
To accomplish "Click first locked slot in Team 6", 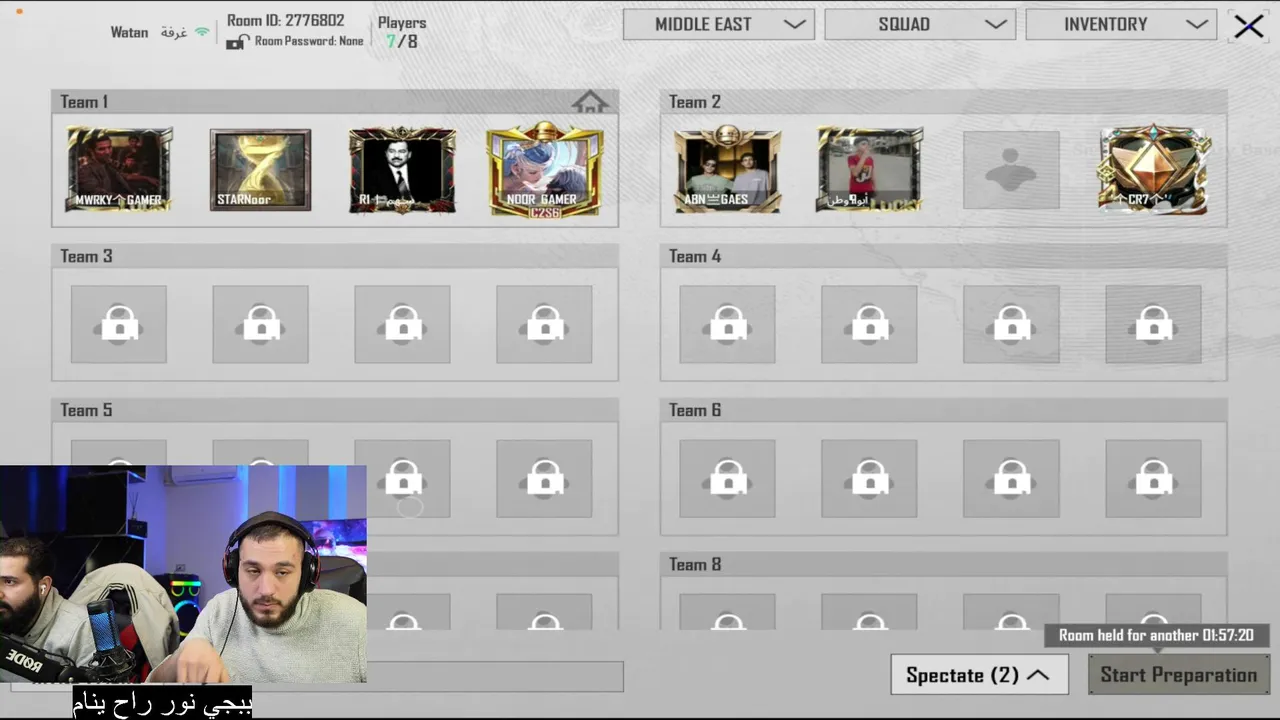I will click(x=727, y=479).
